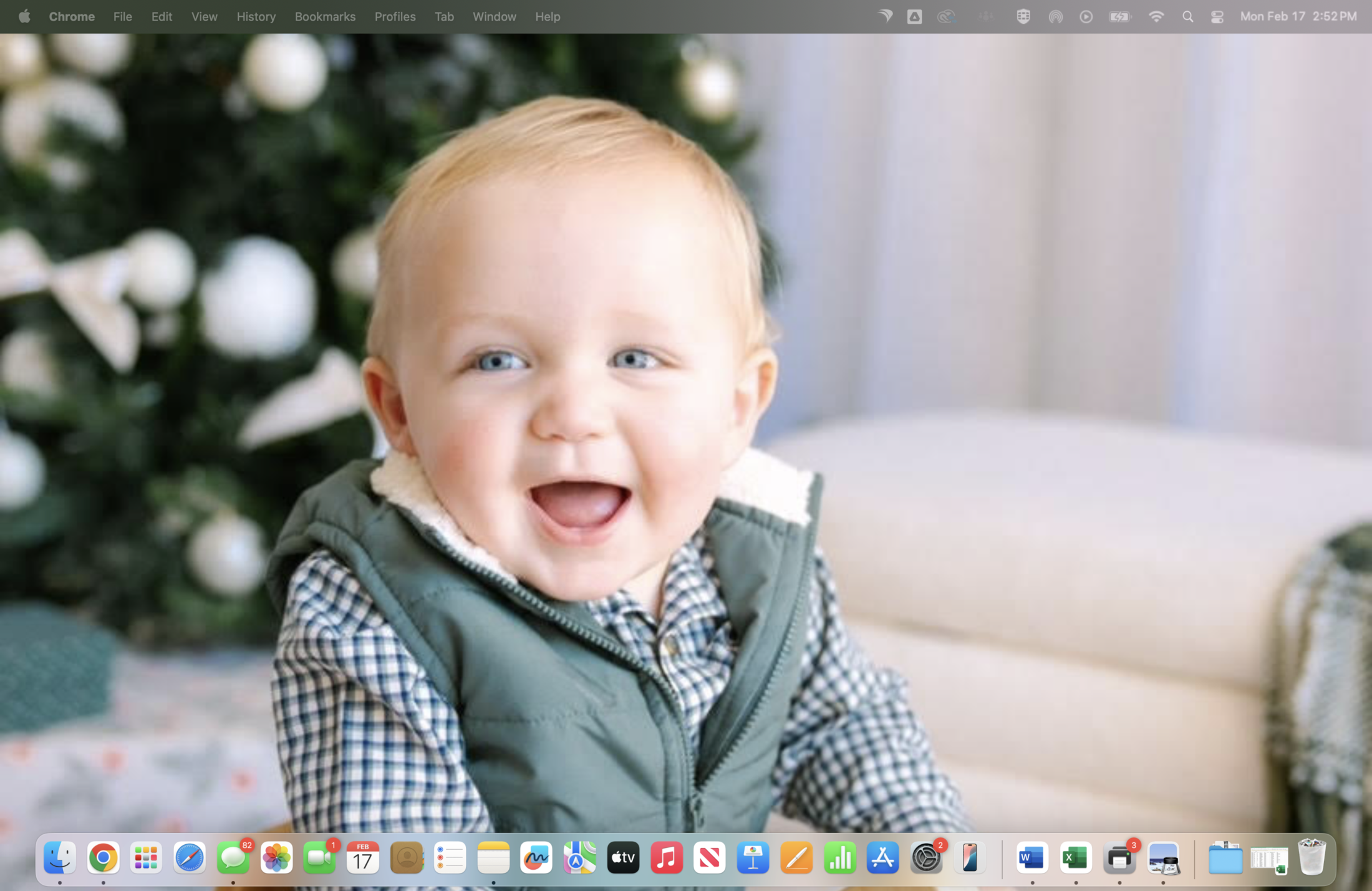1372x891 pixels.
Task: Click the circular play icon in menu bar
Action: [1086, 17]
